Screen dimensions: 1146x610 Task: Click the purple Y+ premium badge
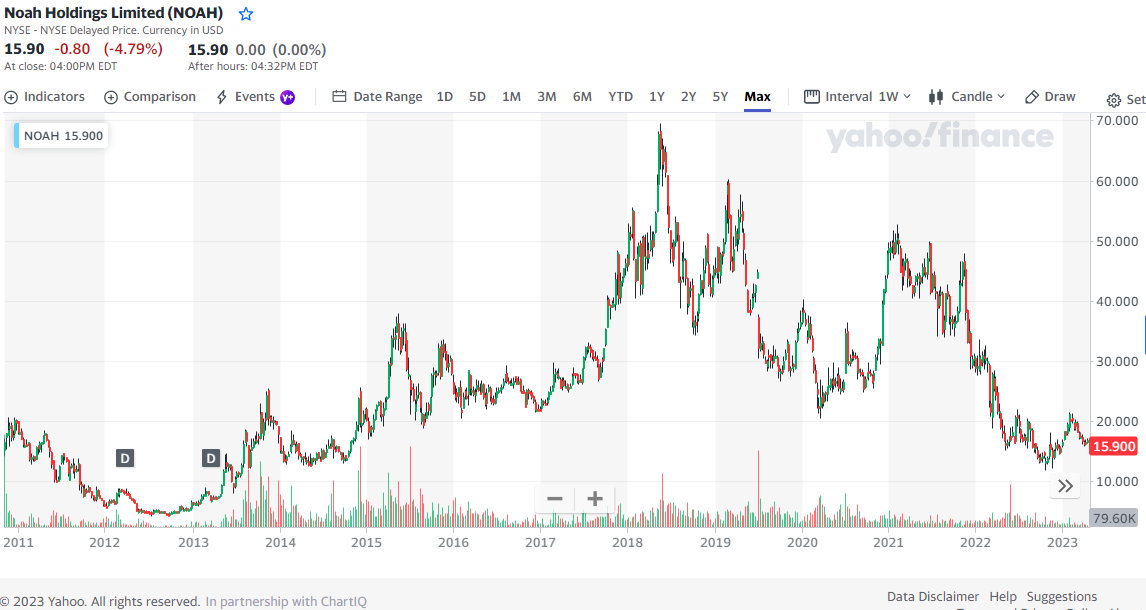pos(288,97)
